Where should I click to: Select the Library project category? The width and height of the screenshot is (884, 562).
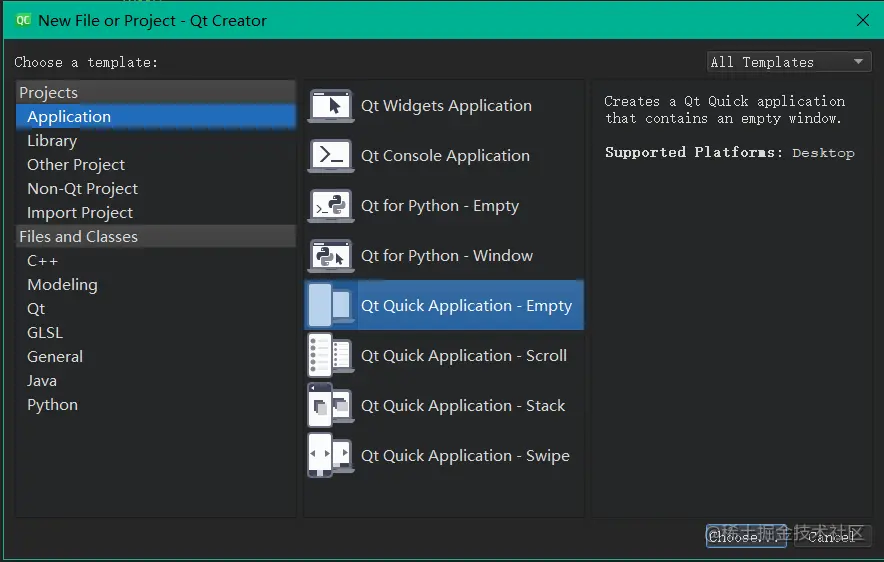pos(156,141)
